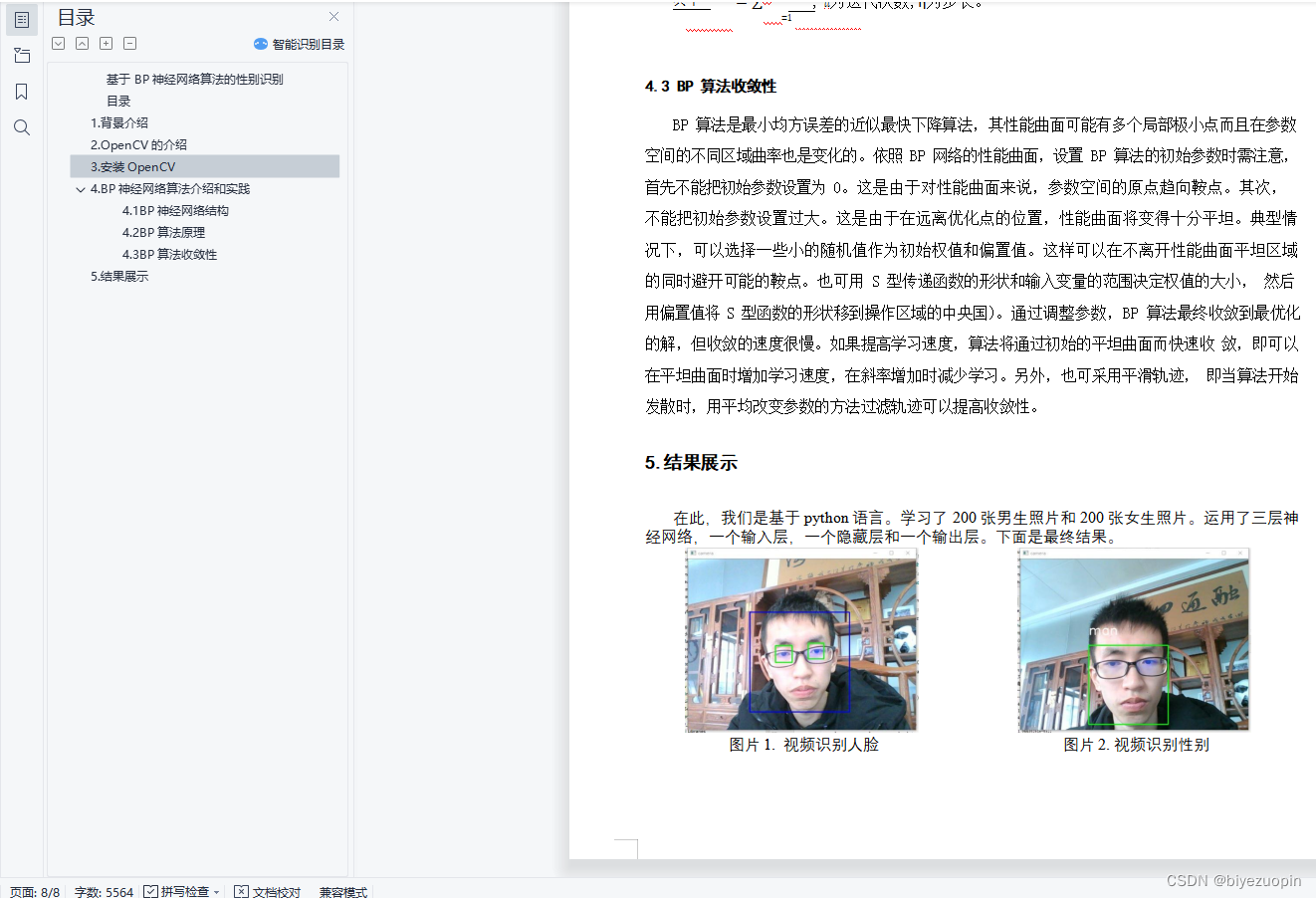The height and width of the screenshot is (898, 1316).
Task: Open the annotations panel icon
Action: click(x=21, y=55)
